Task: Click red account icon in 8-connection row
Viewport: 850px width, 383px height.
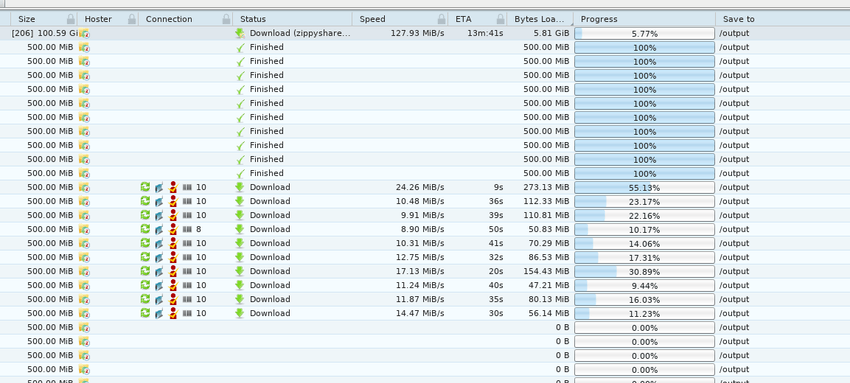Action: [173, 229]
